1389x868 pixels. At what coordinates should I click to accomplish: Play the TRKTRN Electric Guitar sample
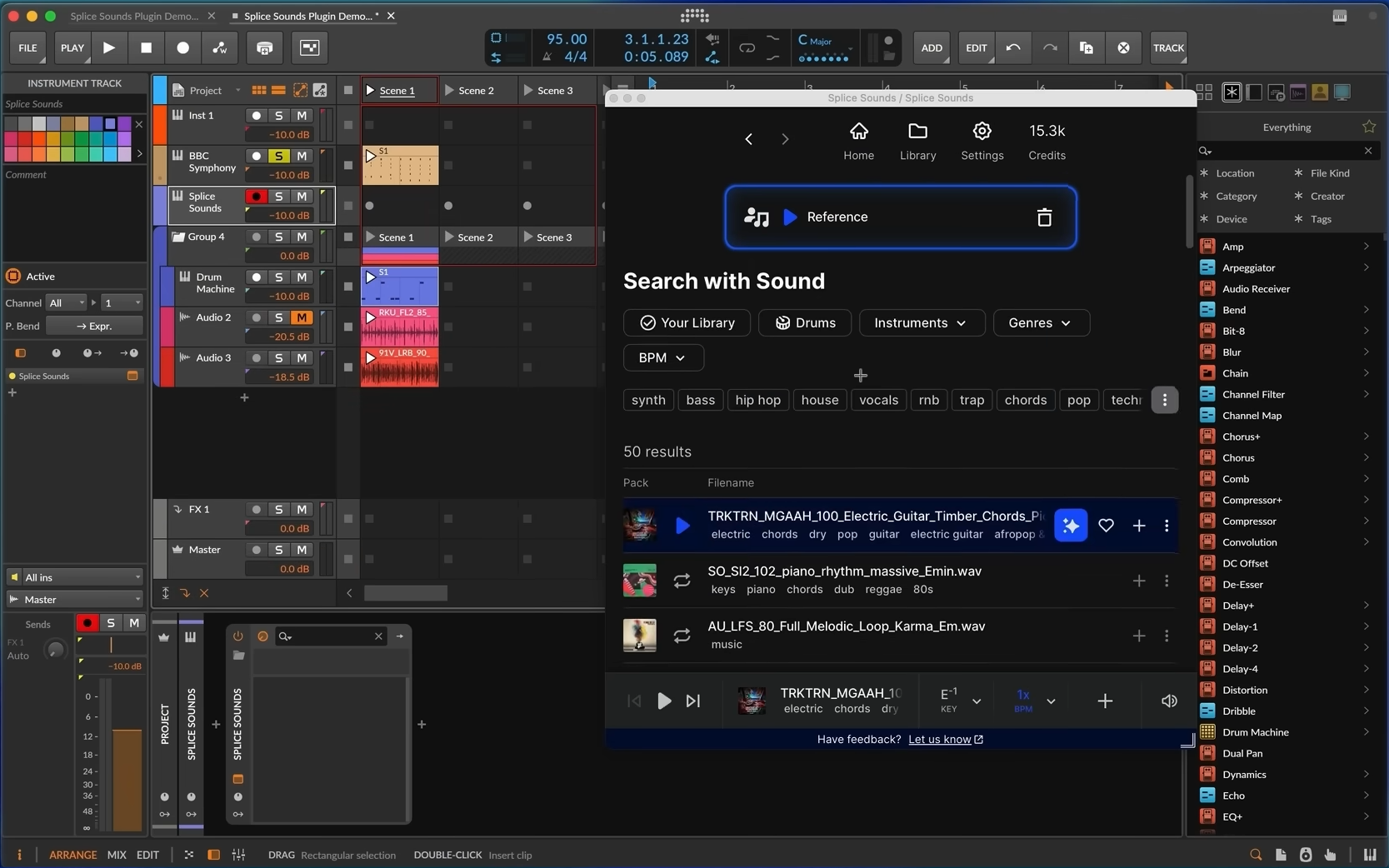click(x=682, y=526)
